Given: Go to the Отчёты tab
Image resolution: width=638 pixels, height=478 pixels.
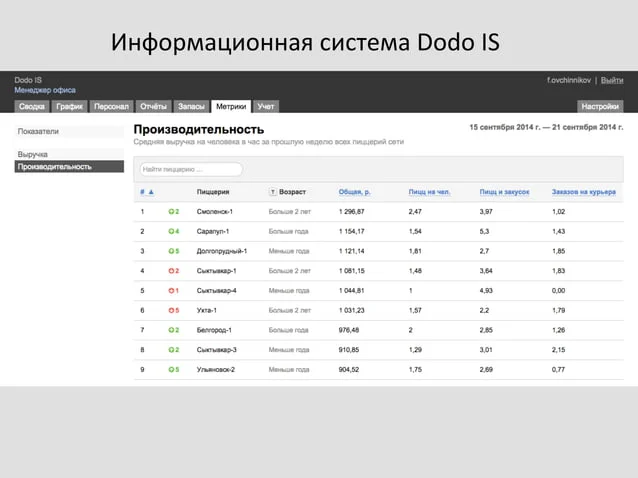Looking at the screenshot, I should (153, 107).
